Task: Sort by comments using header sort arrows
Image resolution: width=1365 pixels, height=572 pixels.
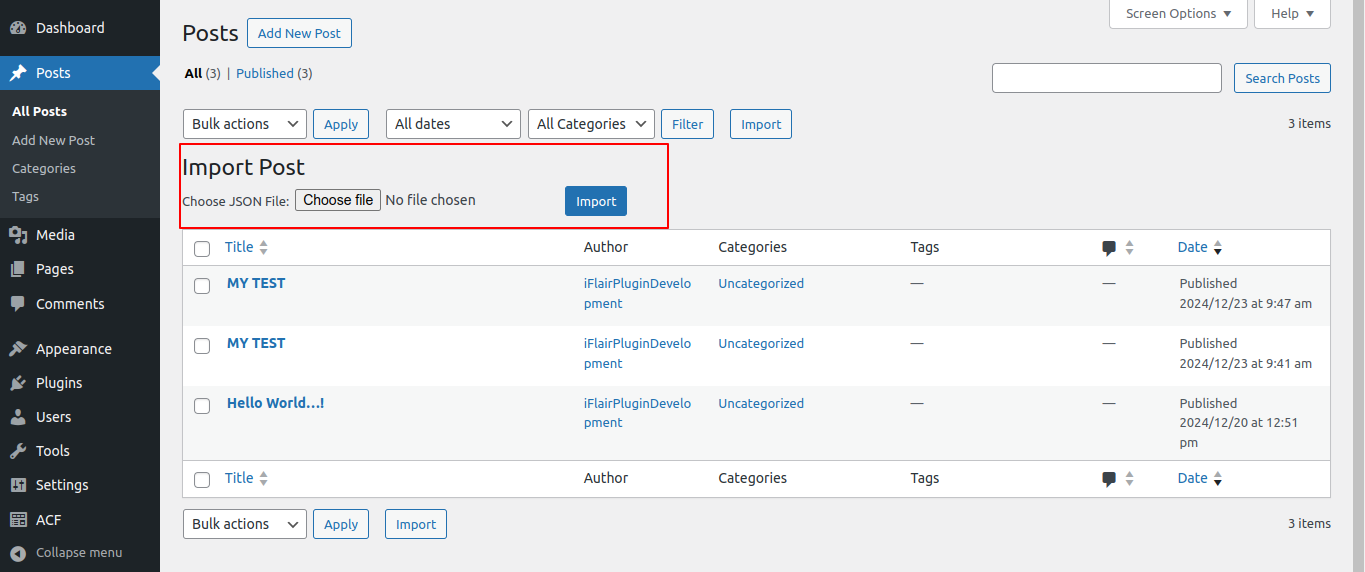Action: [1129, 248]
